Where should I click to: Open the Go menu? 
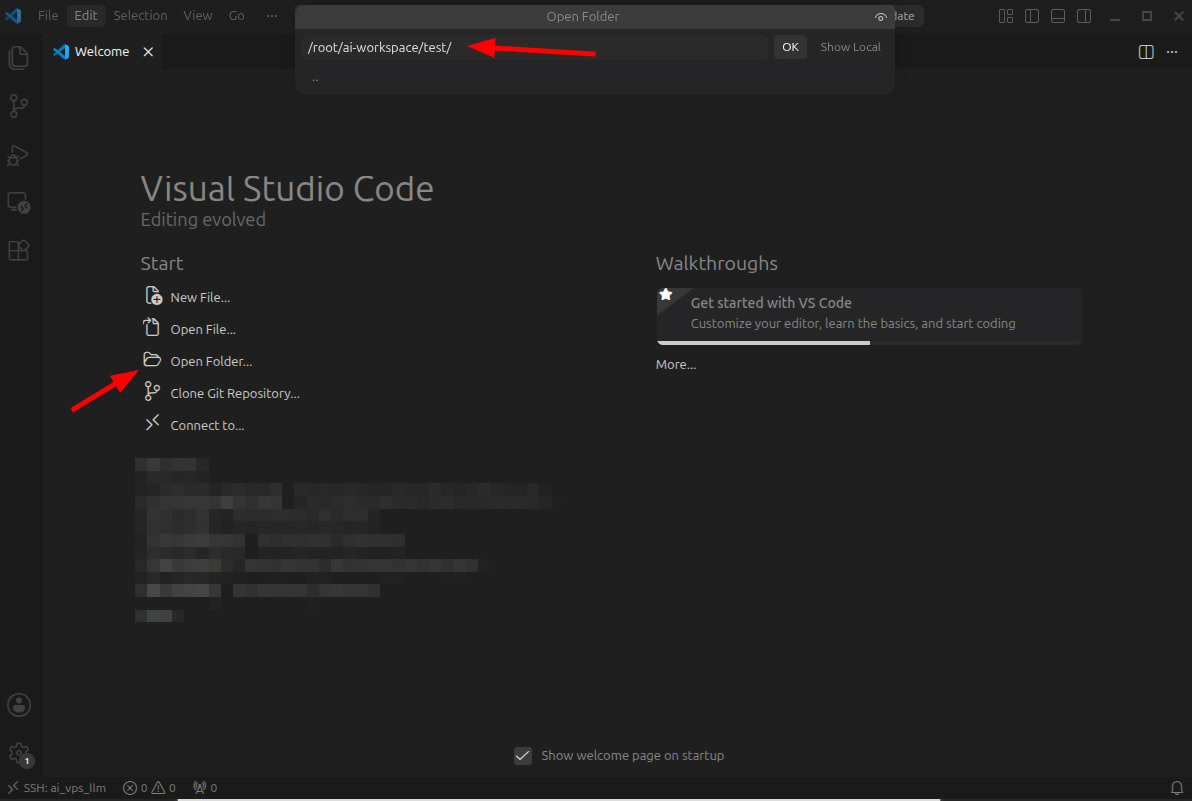236,15
